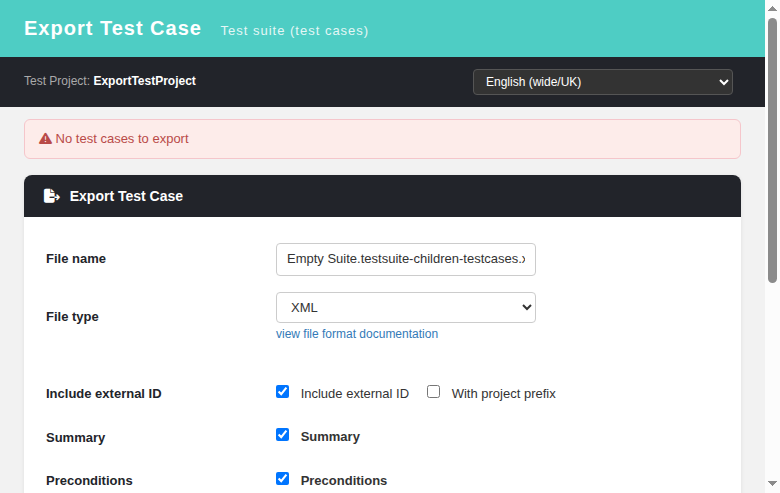The width and height of the screenshot is (780, 493).
Task: Open view file format documentation link
Action: pos(357,334)
